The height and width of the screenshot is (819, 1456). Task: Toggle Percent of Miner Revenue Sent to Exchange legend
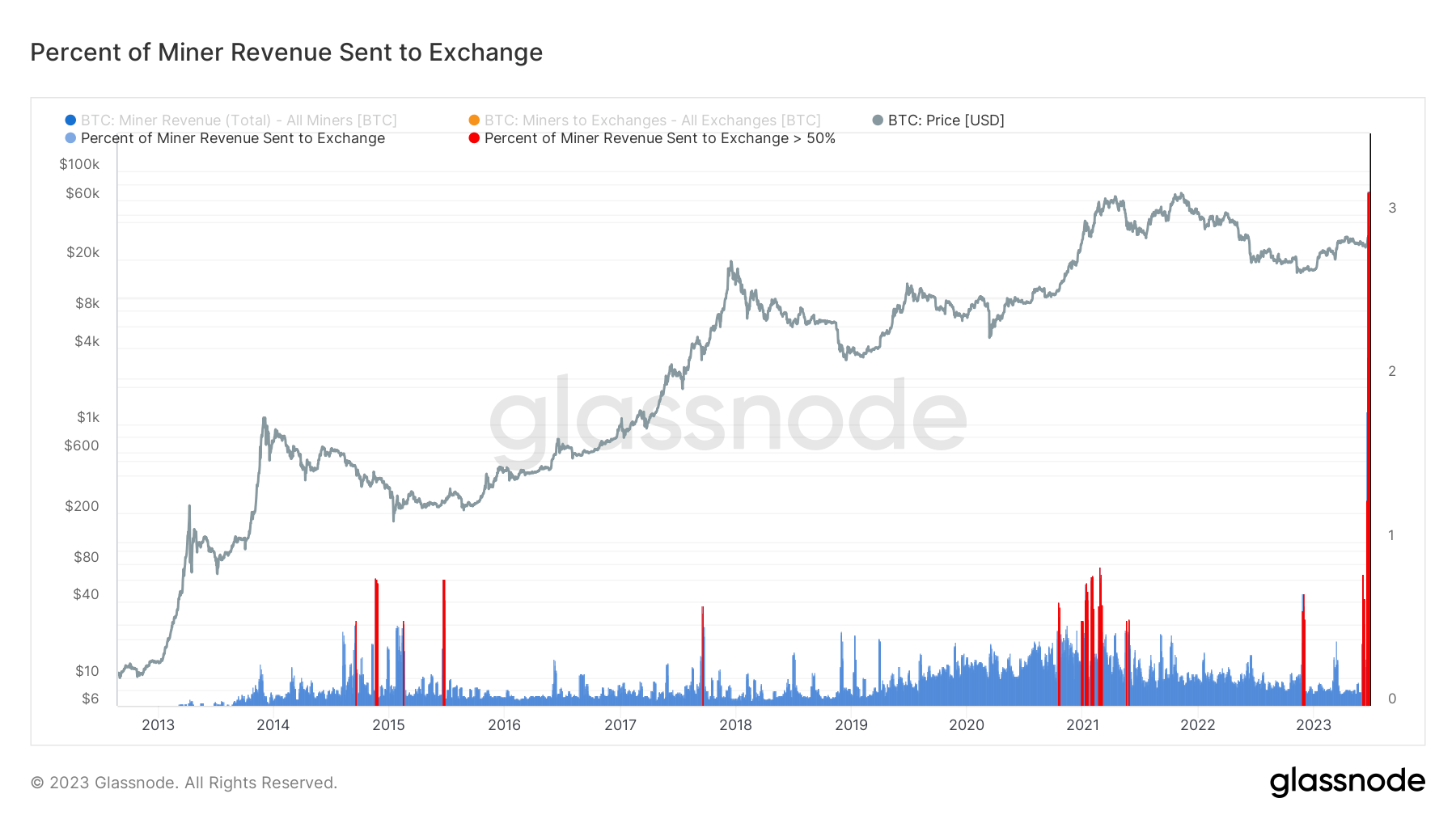pyautogui.click(x=225, y=138)
